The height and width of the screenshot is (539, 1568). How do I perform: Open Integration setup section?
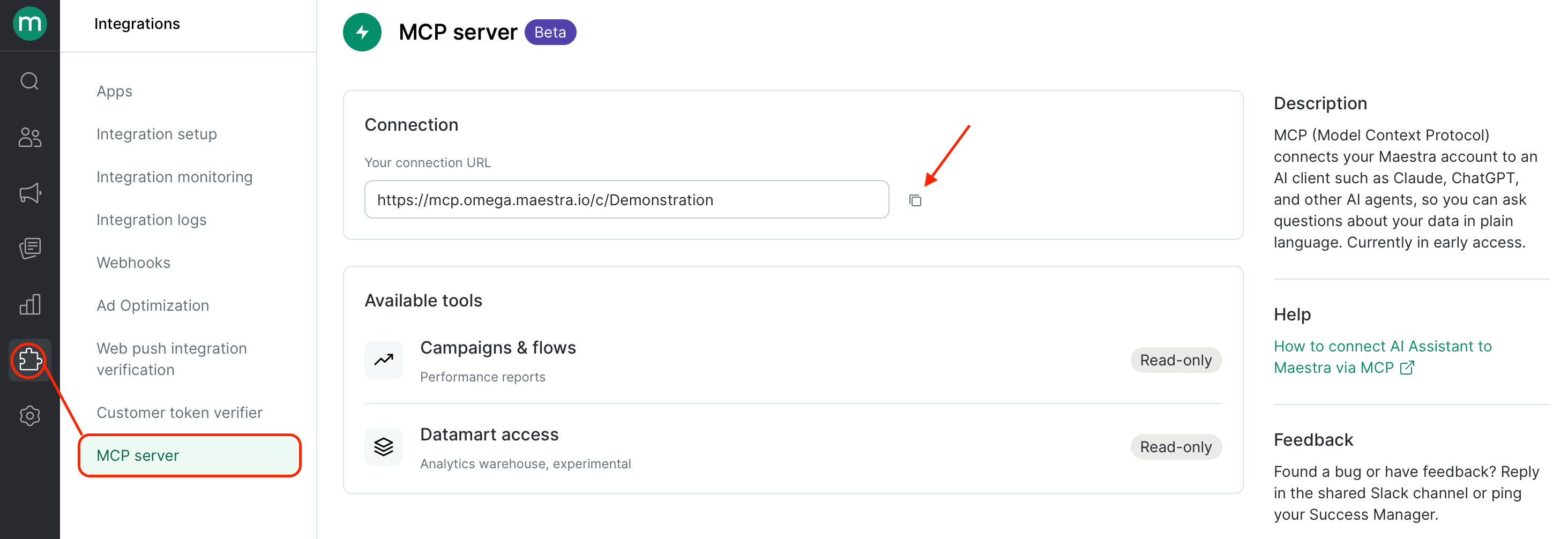[x=156, y=134]
